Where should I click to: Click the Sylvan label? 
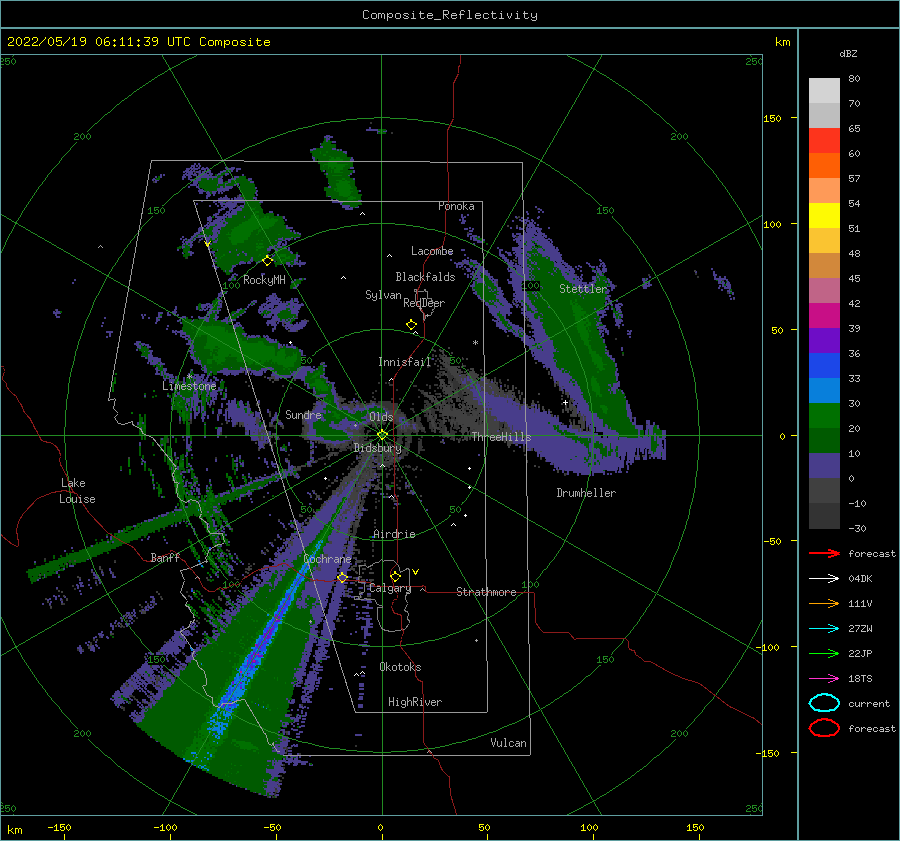point(383,295)
